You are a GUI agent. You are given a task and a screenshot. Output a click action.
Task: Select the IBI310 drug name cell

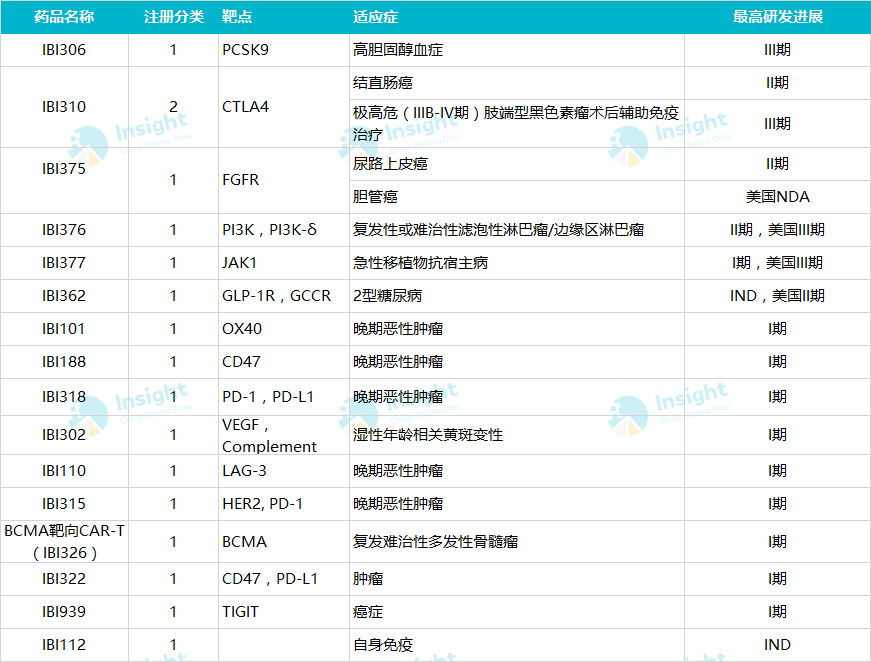coord(64,107)
